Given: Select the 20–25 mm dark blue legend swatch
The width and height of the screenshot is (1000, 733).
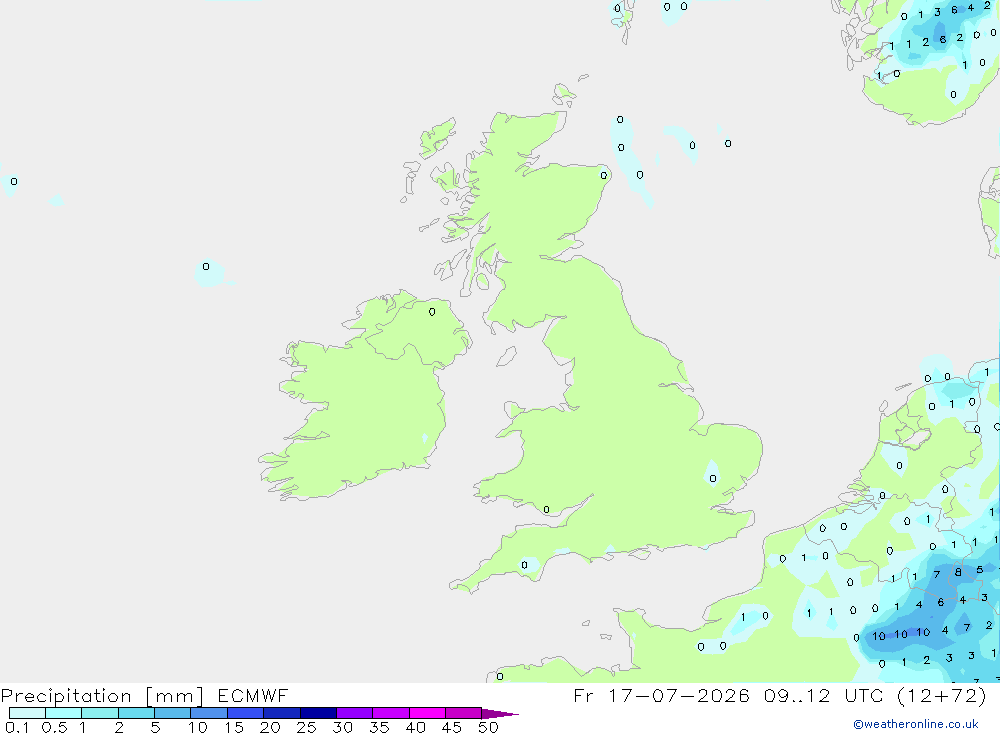Looking at the screenshot, I should pos(282,713).
